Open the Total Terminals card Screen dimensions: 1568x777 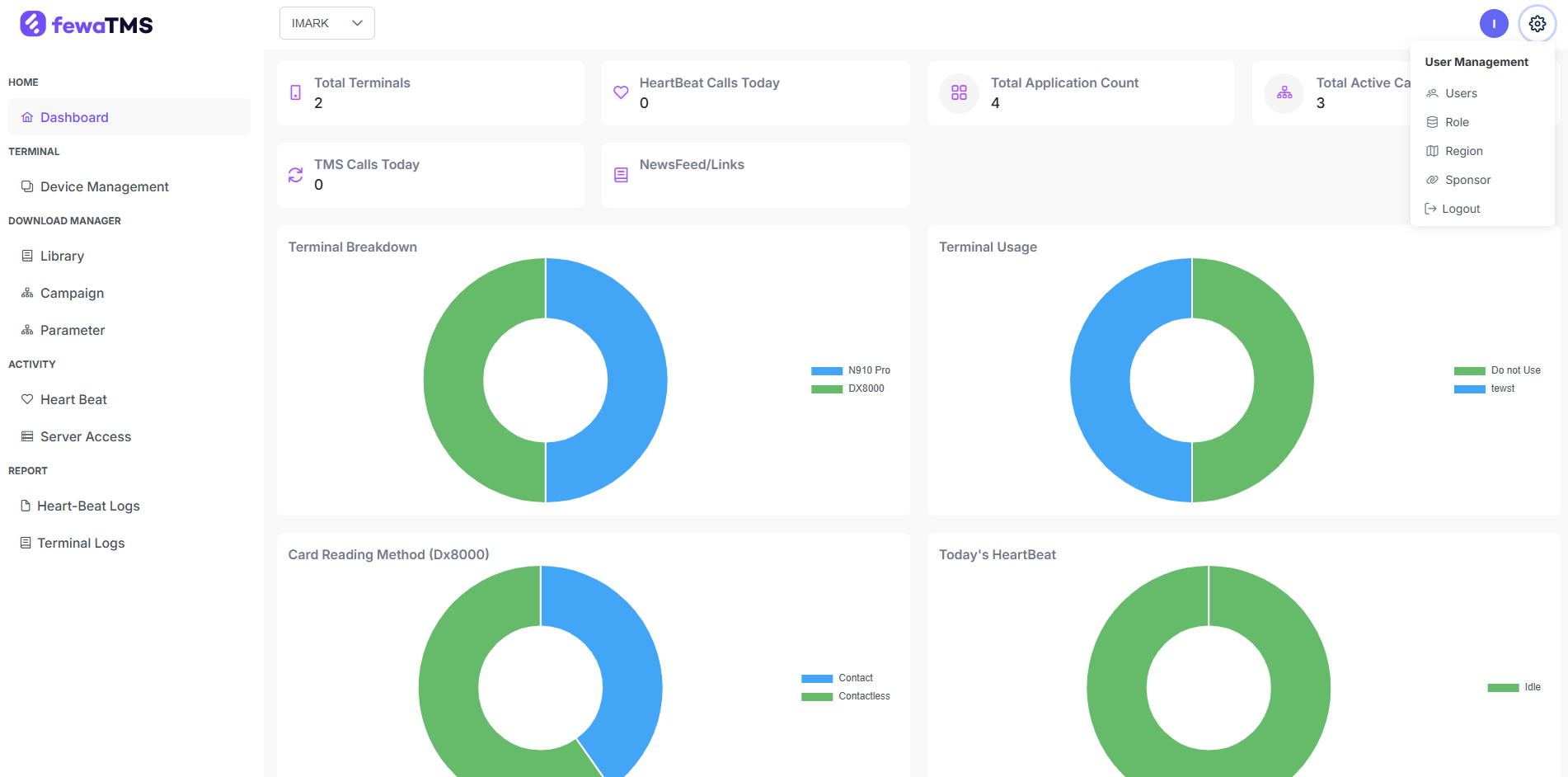click(x=430, y=93)
